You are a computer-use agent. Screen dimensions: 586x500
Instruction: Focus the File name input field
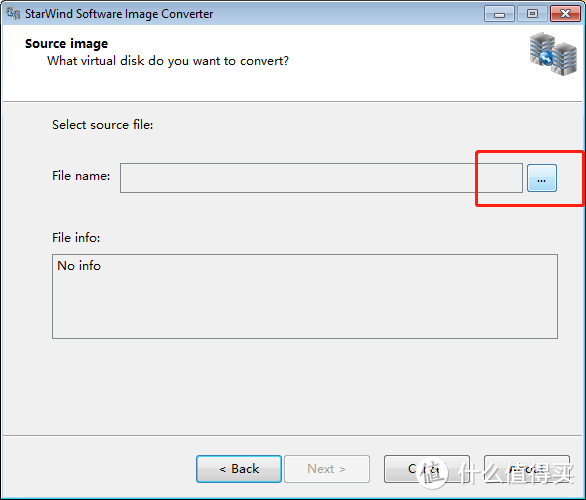point(321,178)
